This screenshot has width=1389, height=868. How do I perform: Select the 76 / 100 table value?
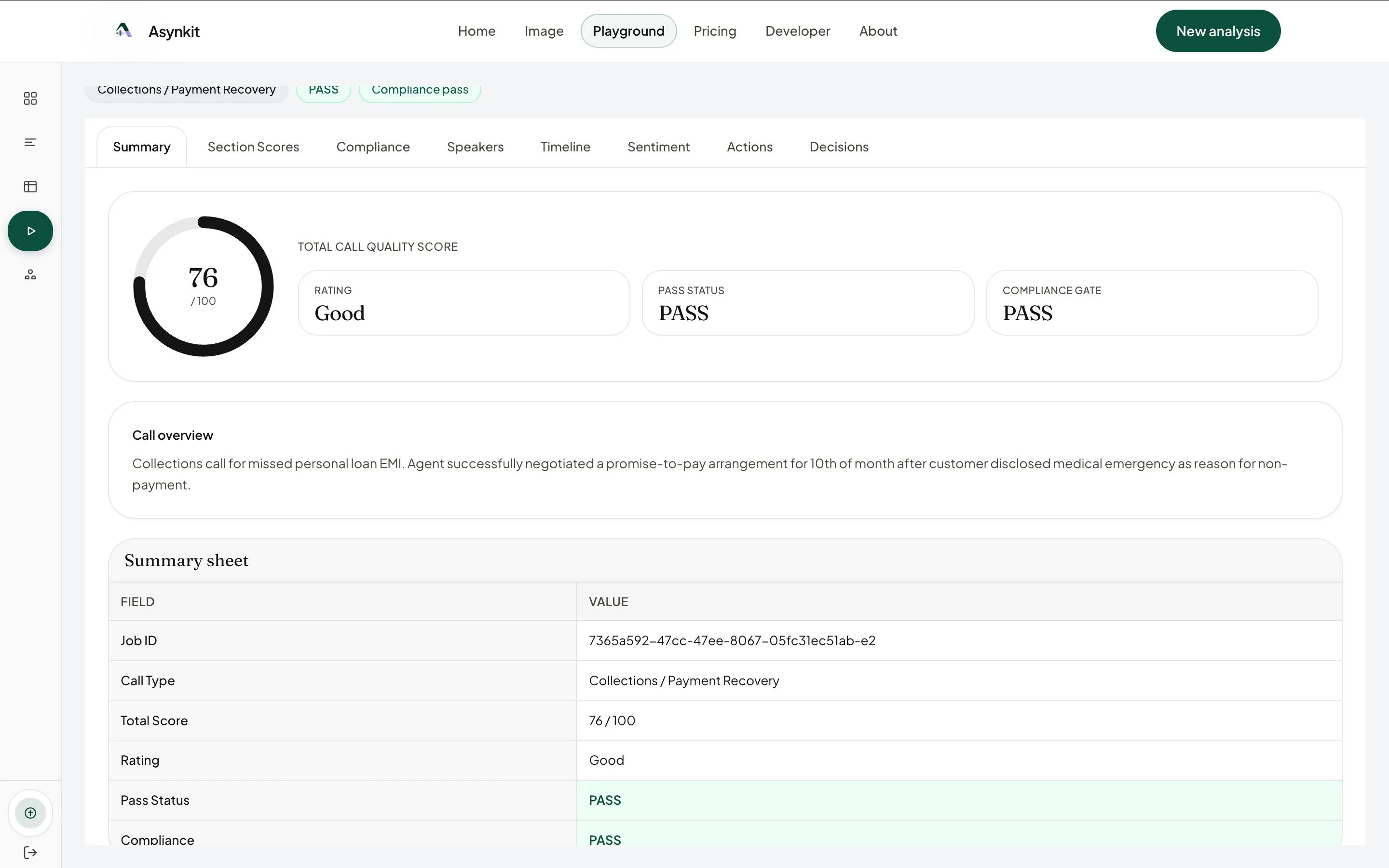(612, 720)
